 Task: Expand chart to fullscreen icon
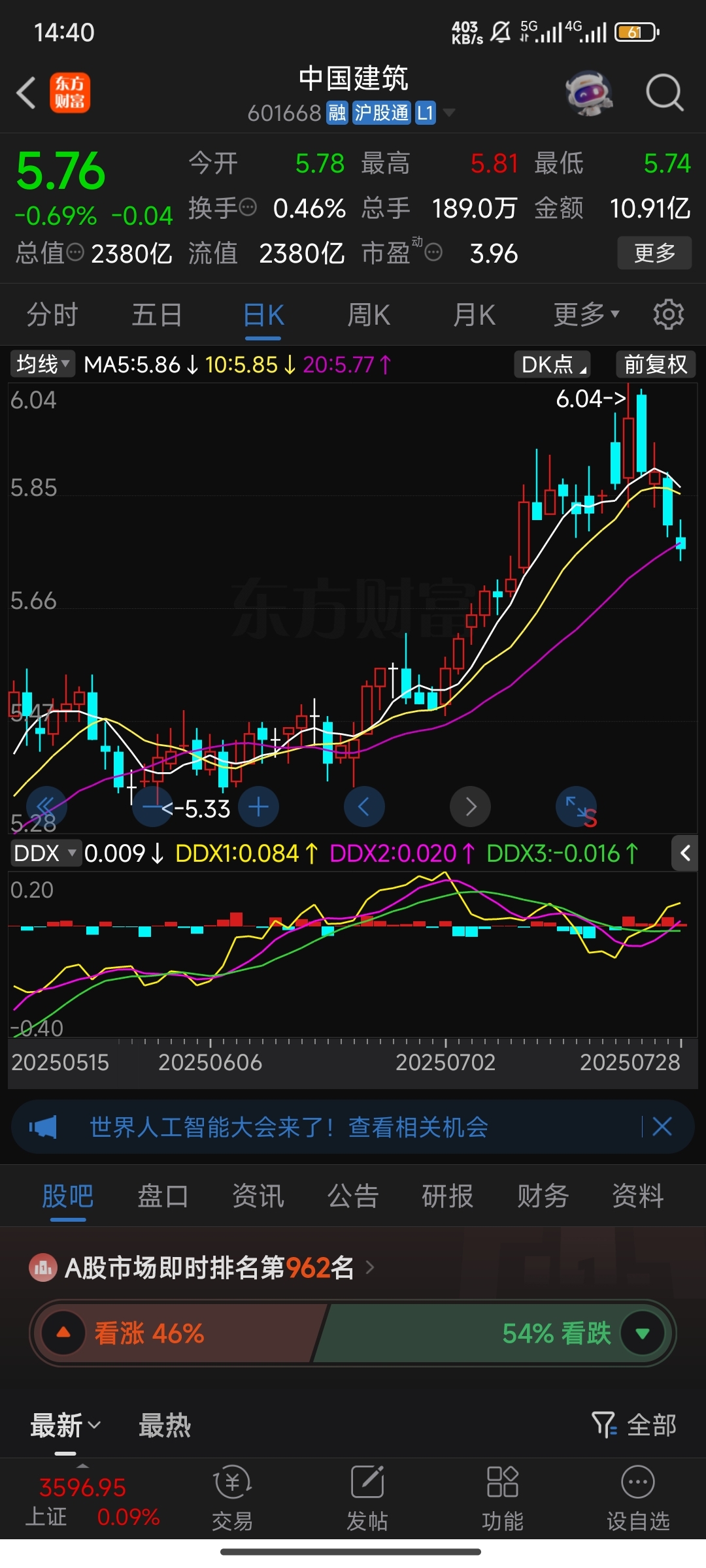[576, 806]
